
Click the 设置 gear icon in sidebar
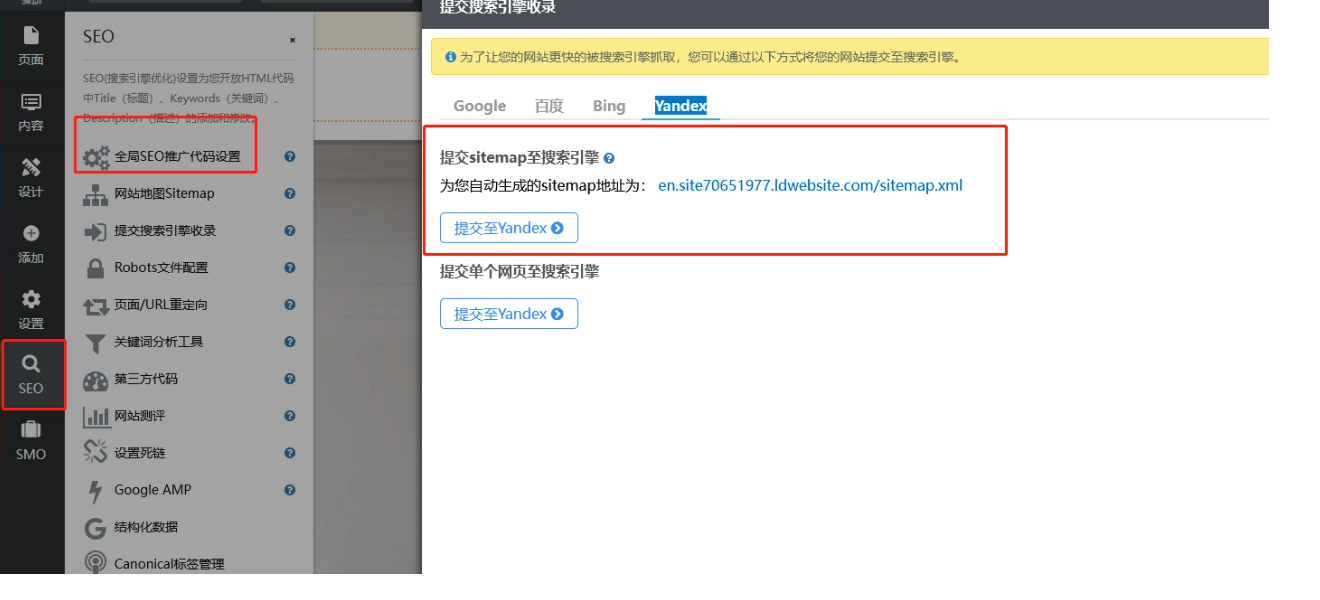point(31,309)
